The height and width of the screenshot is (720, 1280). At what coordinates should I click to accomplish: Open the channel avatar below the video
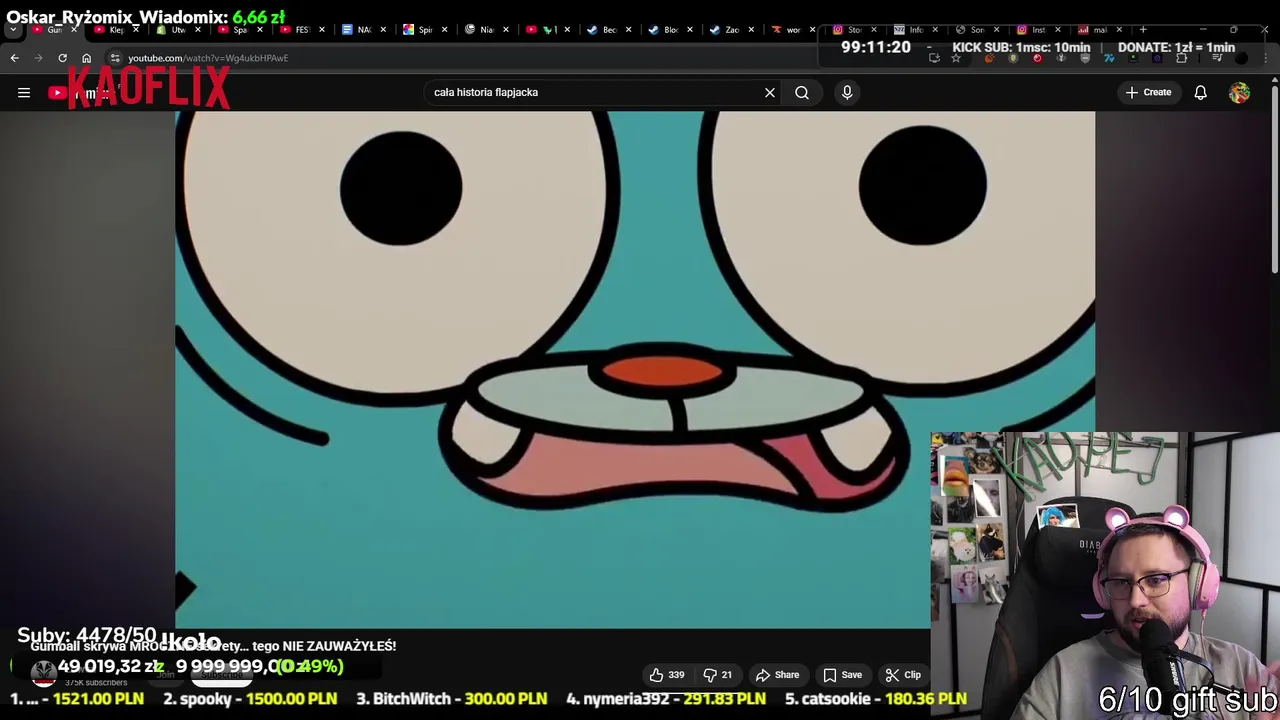(43, 674)
